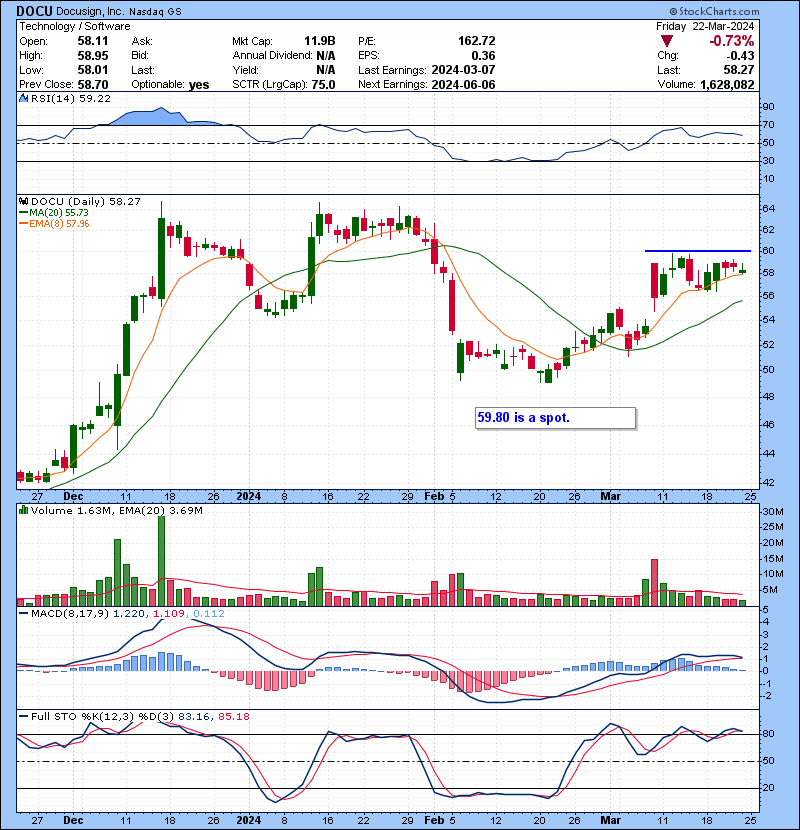Click the SCTR (LrgCap) 75.0 value

323,85
